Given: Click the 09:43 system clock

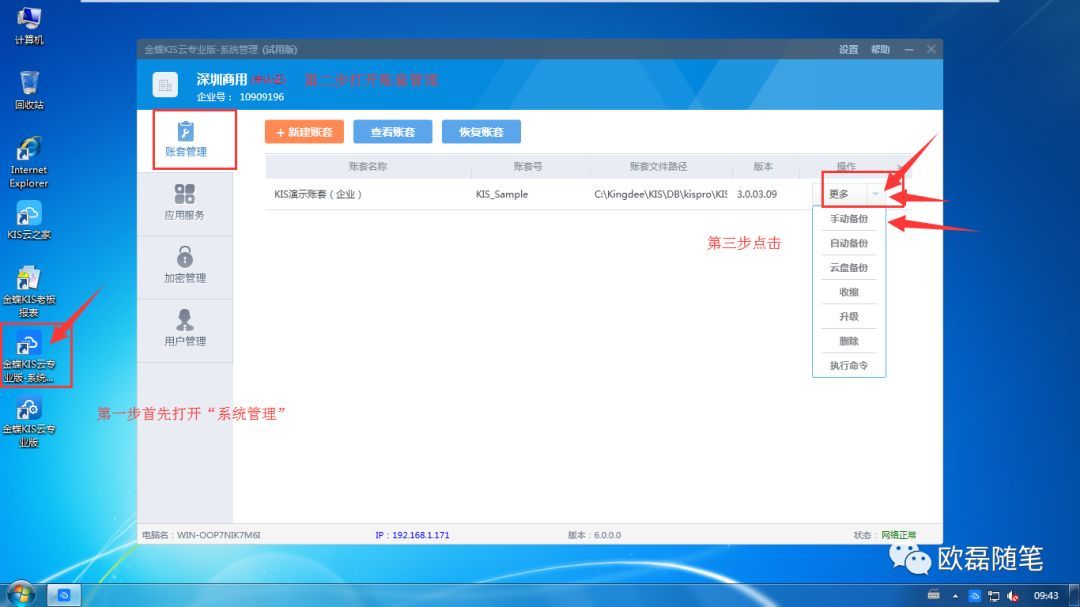Looking at the screenshot, I should pos(1046,596).
